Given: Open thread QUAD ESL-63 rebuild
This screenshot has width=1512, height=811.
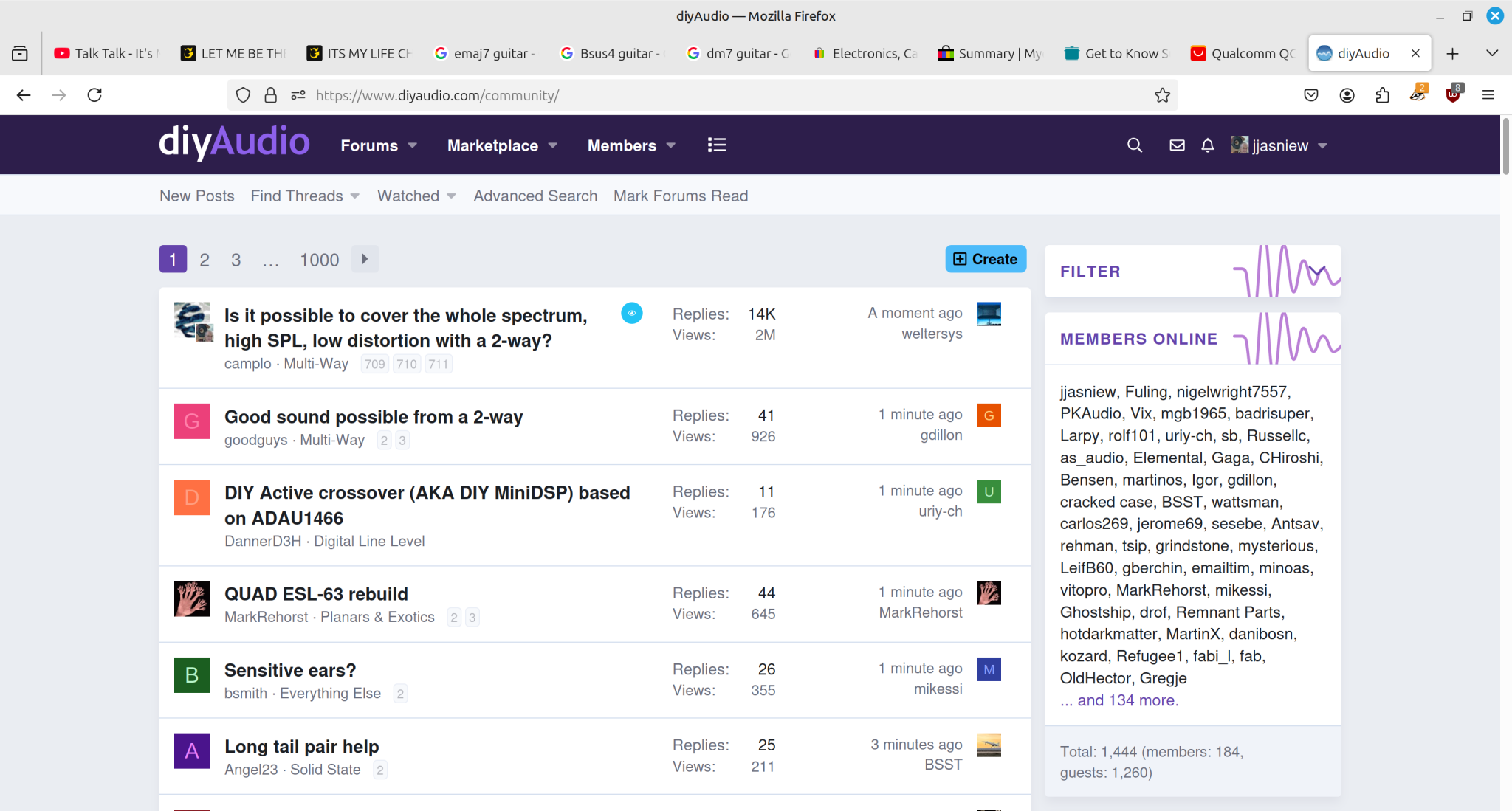Looking at the screenshot, I should [316, 594].
